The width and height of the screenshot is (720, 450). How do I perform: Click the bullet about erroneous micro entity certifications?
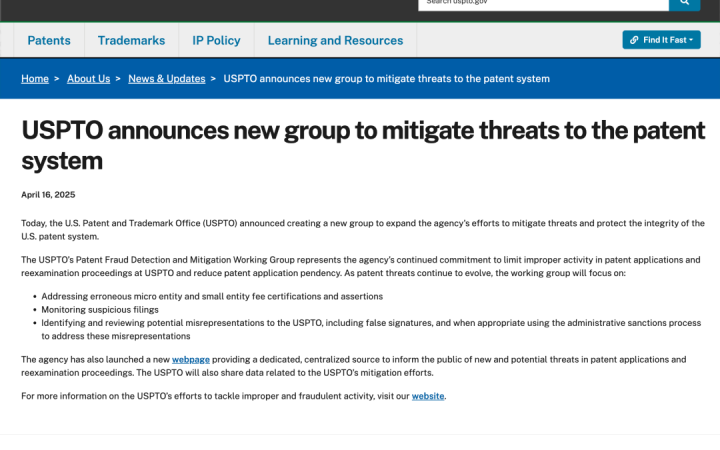click(x=212, y=297)
